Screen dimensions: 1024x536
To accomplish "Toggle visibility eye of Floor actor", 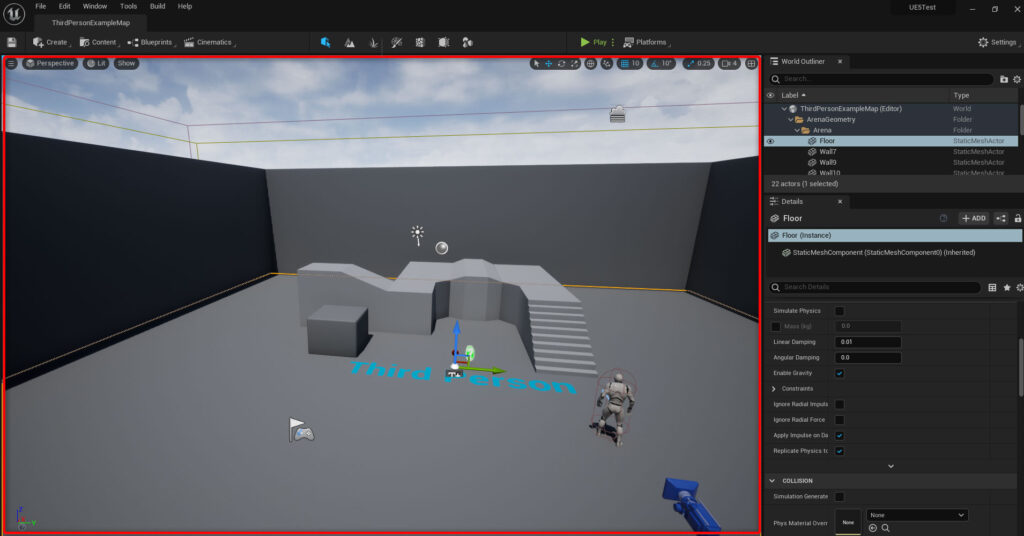I will click(771, 141).
